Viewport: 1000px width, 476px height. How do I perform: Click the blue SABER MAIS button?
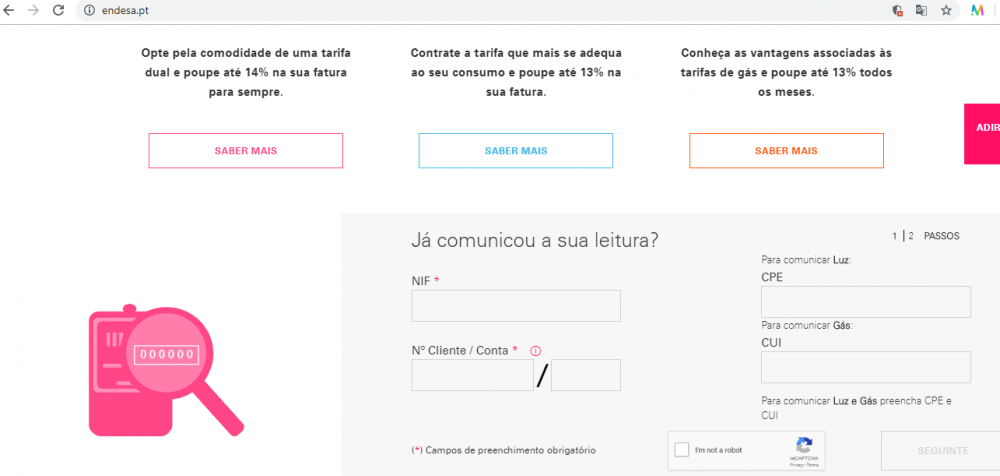tap(515, 151)
